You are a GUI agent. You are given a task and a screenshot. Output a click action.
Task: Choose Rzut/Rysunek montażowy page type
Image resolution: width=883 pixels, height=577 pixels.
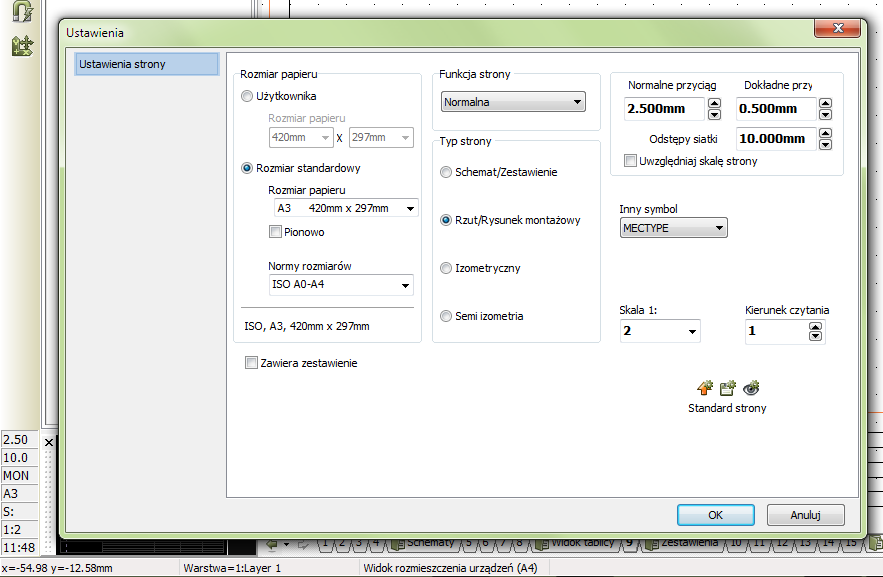446,220
